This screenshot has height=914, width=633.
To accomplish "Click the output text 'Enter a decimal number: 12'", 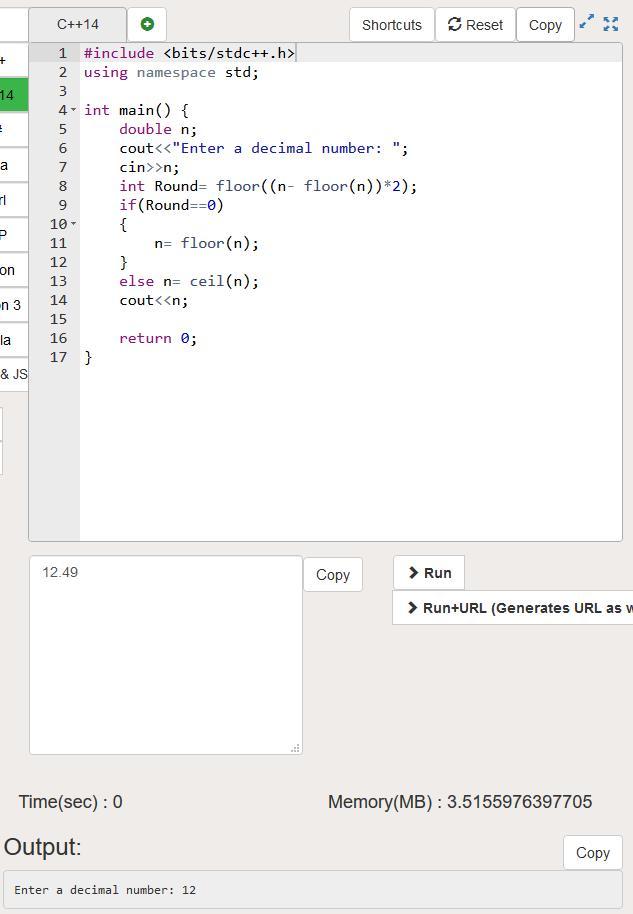I will pyautogui.click(x=105, y=890).
